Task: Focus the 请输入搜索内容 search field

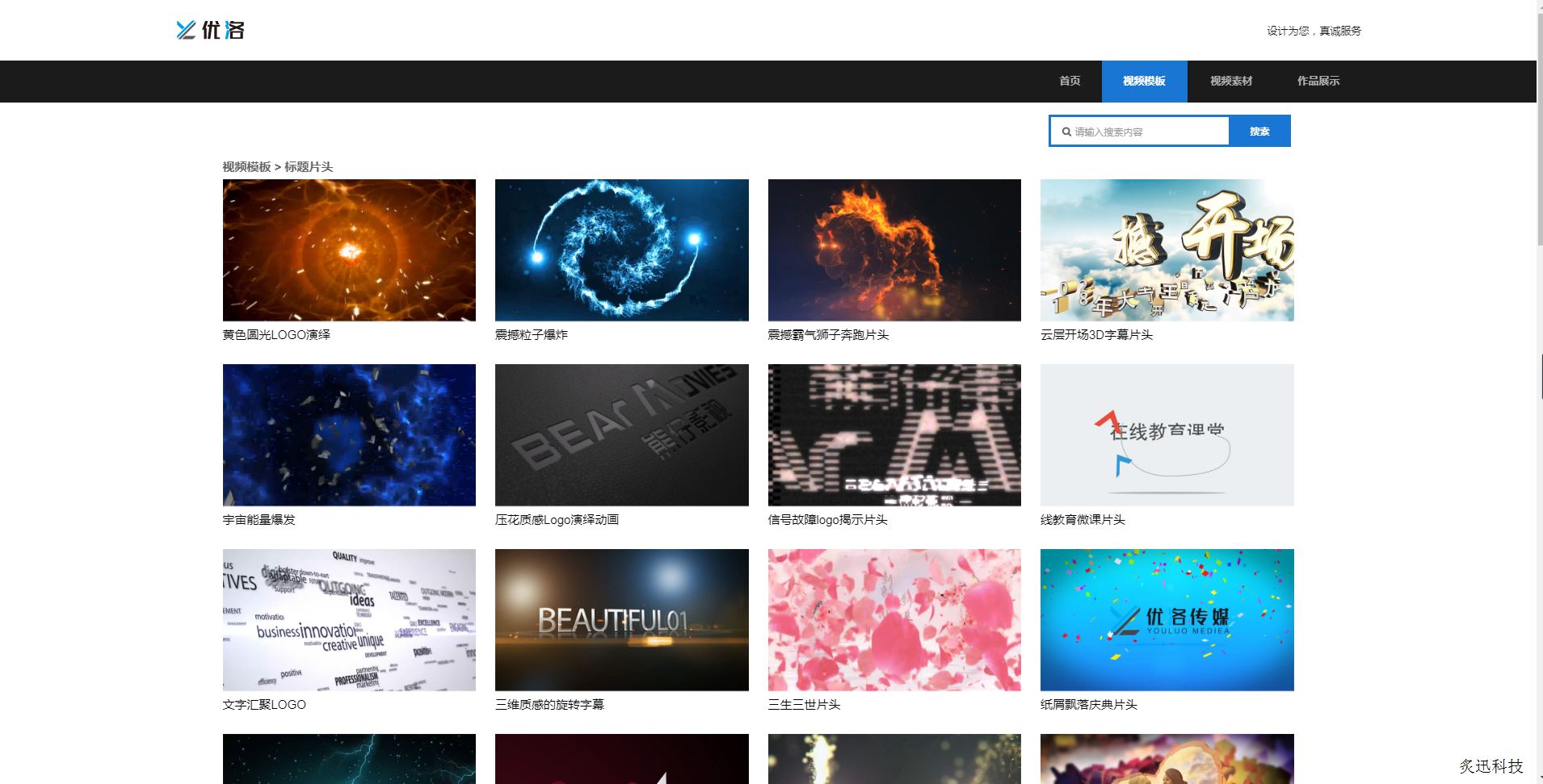Action: (x=1147, y=132)
